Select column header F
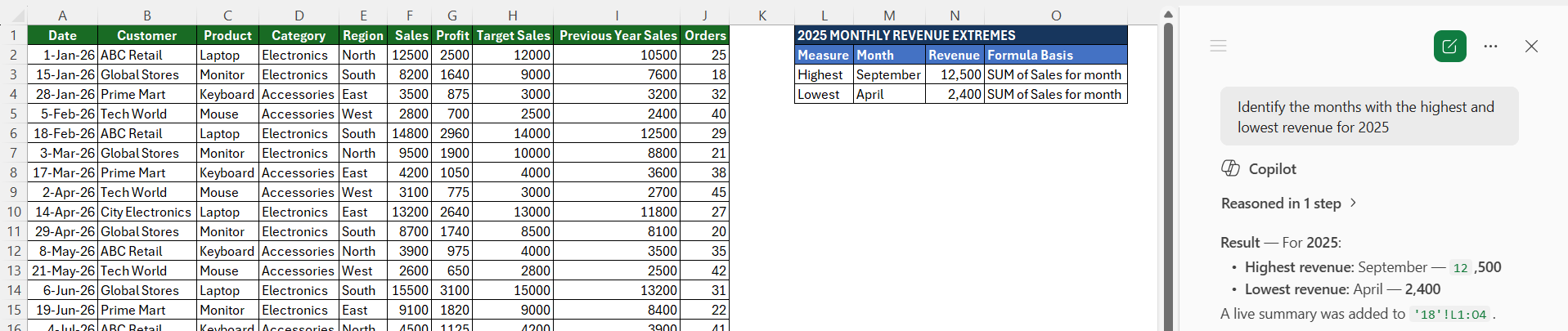The height and width of the screenshot is (331, 1568). click(409, 15)
